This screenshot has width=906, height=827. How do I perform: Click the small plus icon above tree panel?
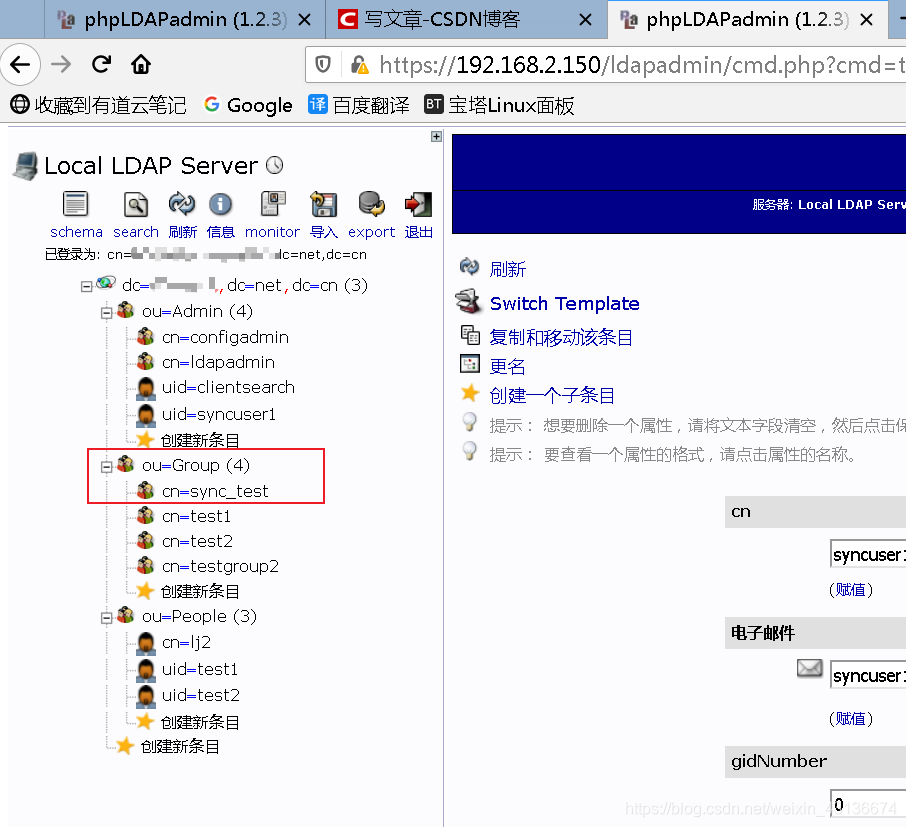(x=436, y=137)
